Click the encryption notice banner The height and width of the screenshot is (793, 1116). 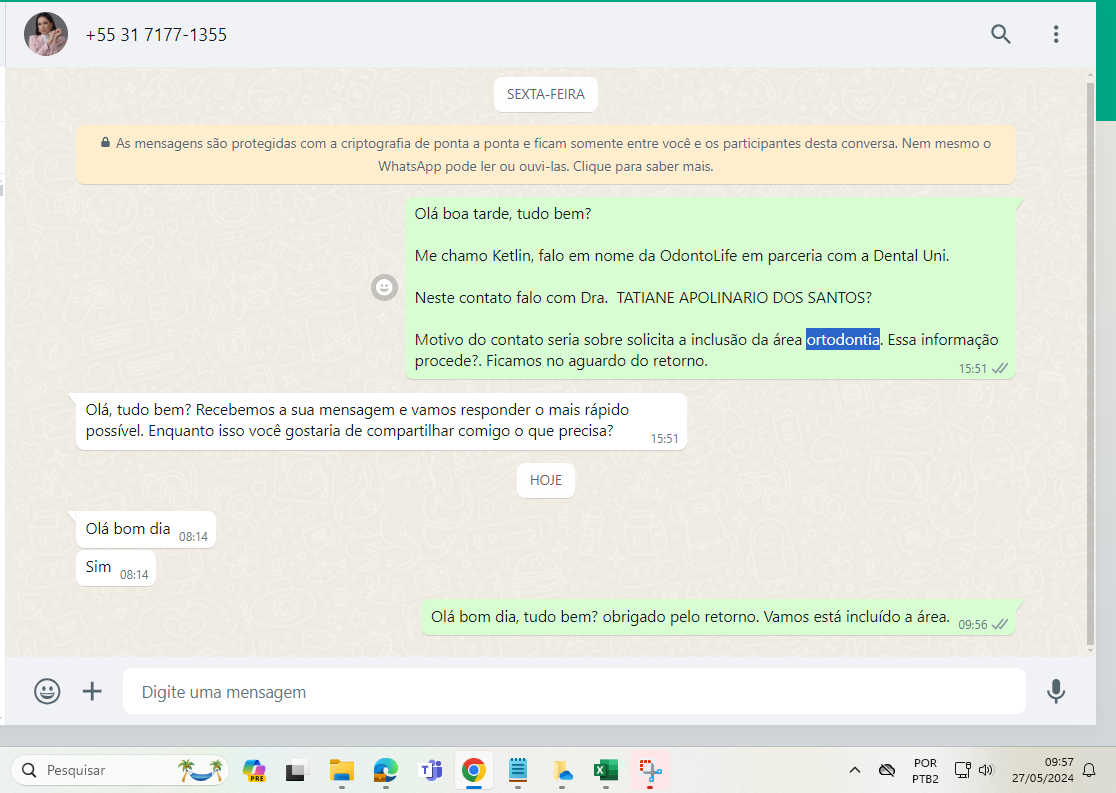coord(545,155)
